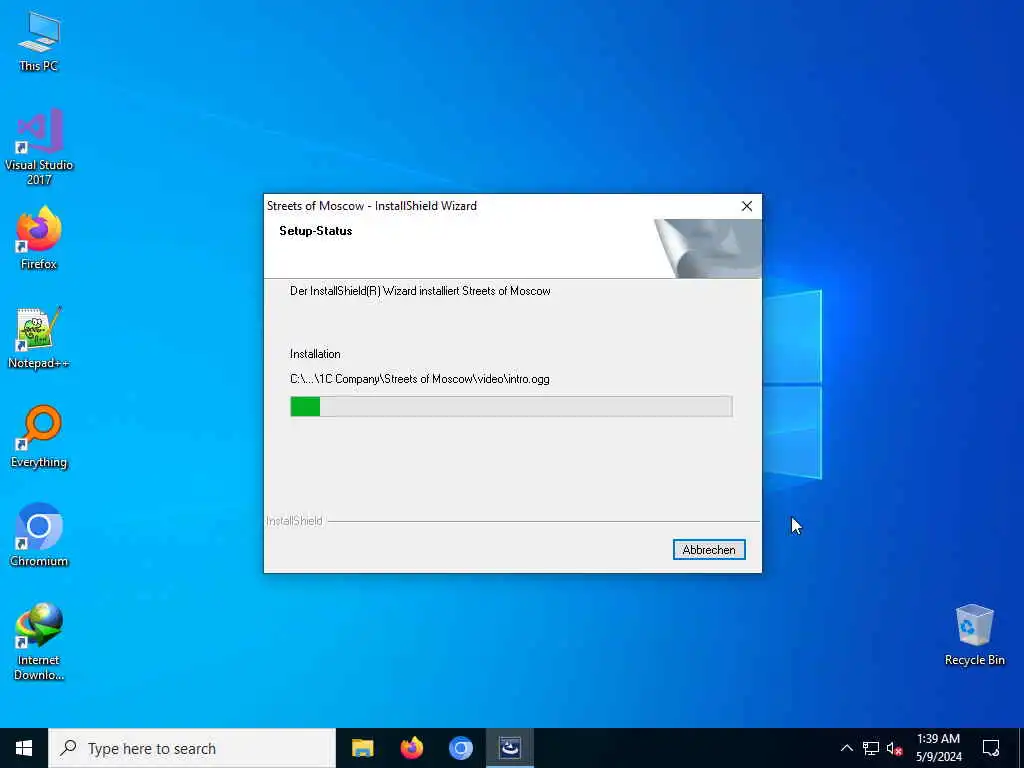This screenshot has width=1024, height=768.
Task: Open Visual Studio 2017 desktop shortcut
Action: (39, 146)
